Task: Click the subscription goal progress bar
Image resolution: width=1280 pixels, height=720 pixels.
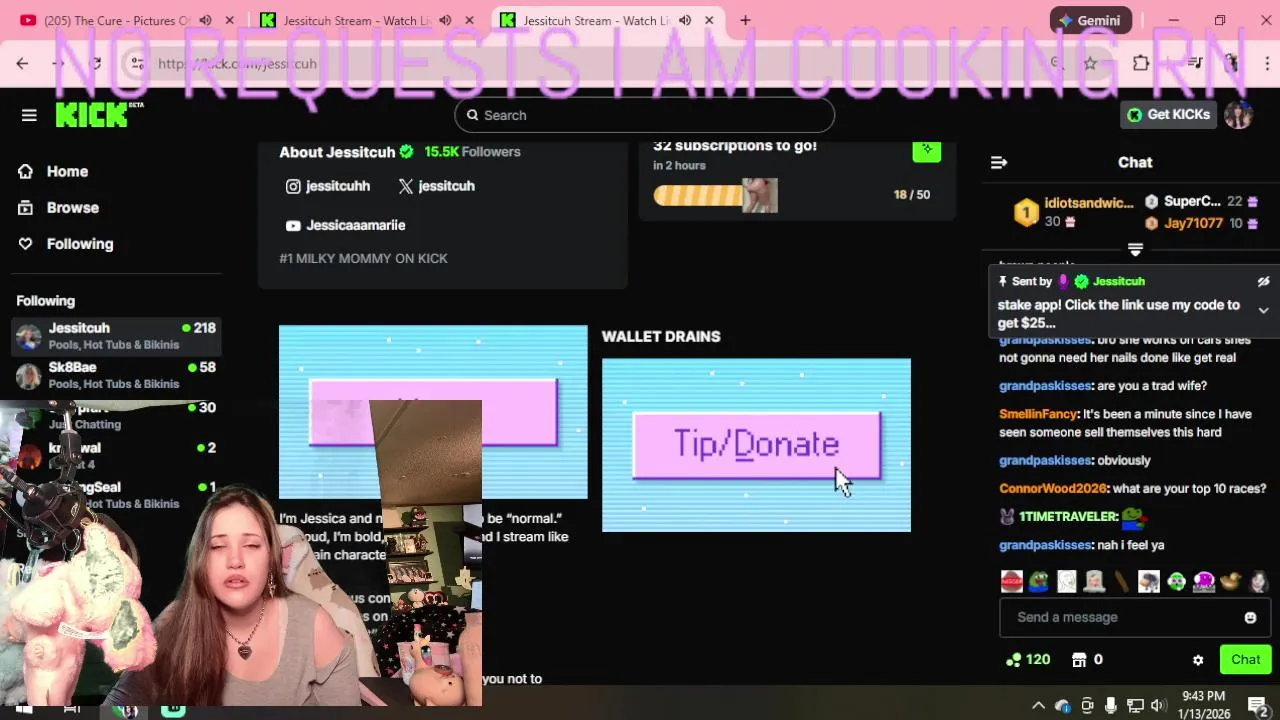Action: click(x=715, y=195)
